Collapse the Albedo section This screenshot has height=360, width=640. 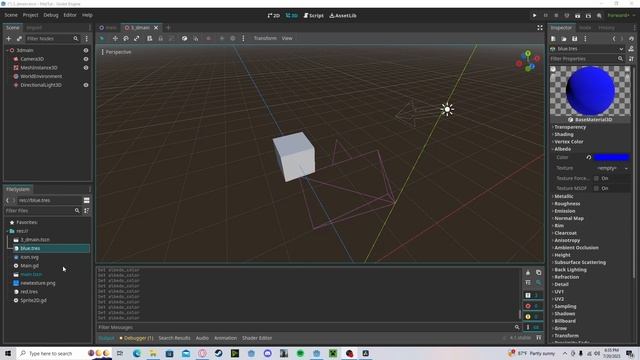(562, 149)
